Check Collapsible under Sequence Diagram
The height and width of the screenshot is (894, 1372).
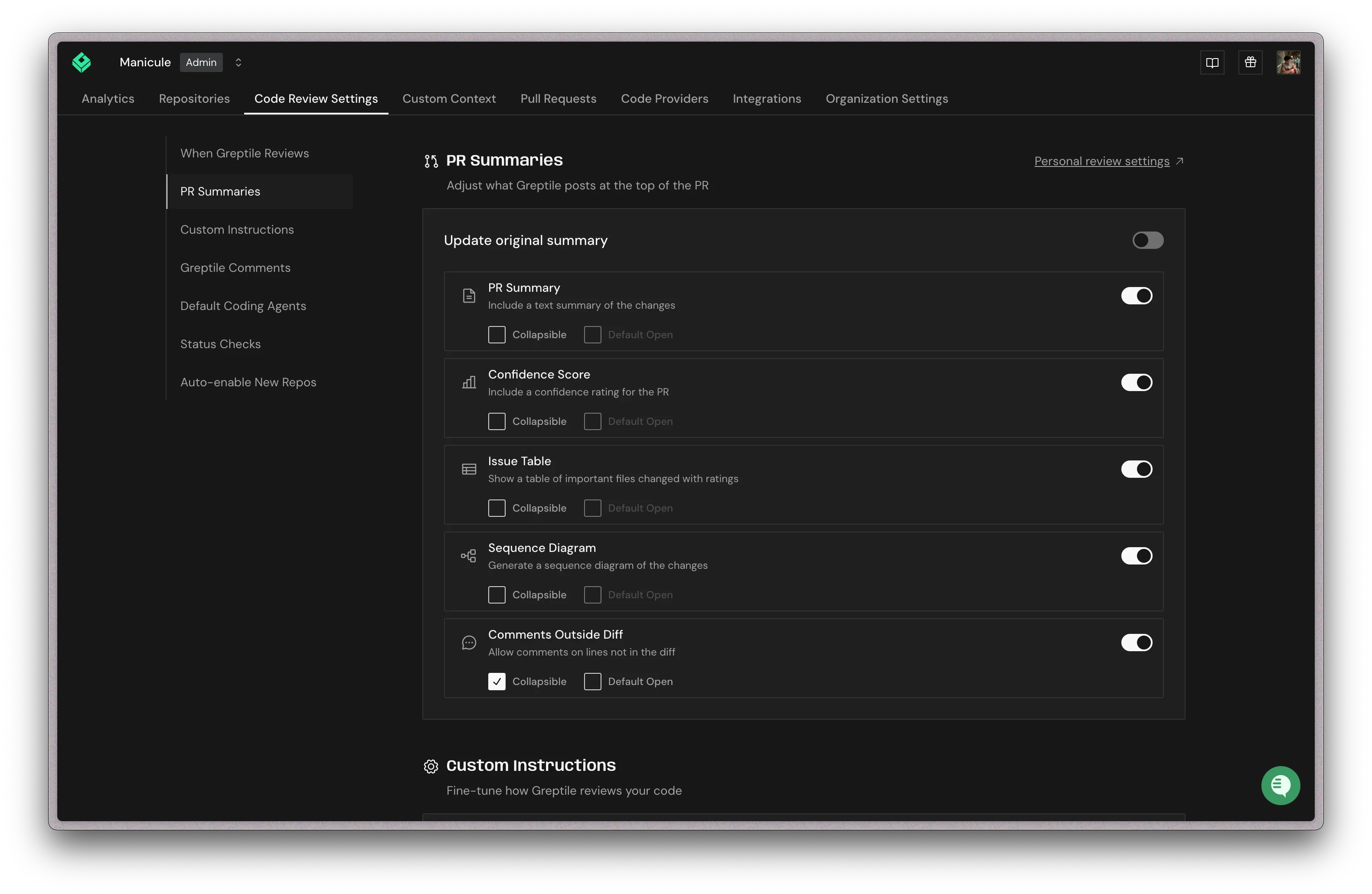click(x=497, y=595)
